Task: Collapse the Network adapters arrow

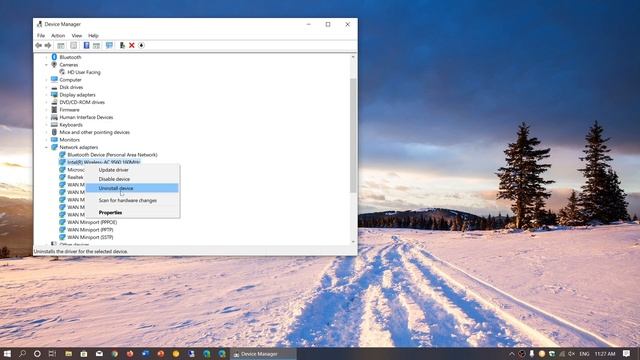Action: click(47, 147)
